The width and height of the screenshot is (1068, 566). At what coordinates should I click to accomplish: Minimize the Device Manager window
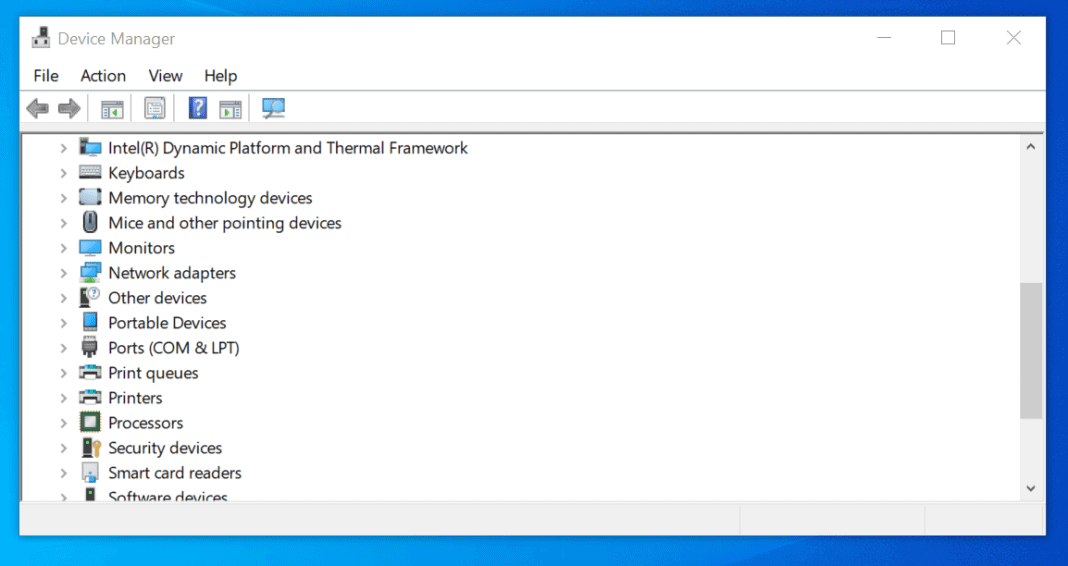click(x=884, y=37)
